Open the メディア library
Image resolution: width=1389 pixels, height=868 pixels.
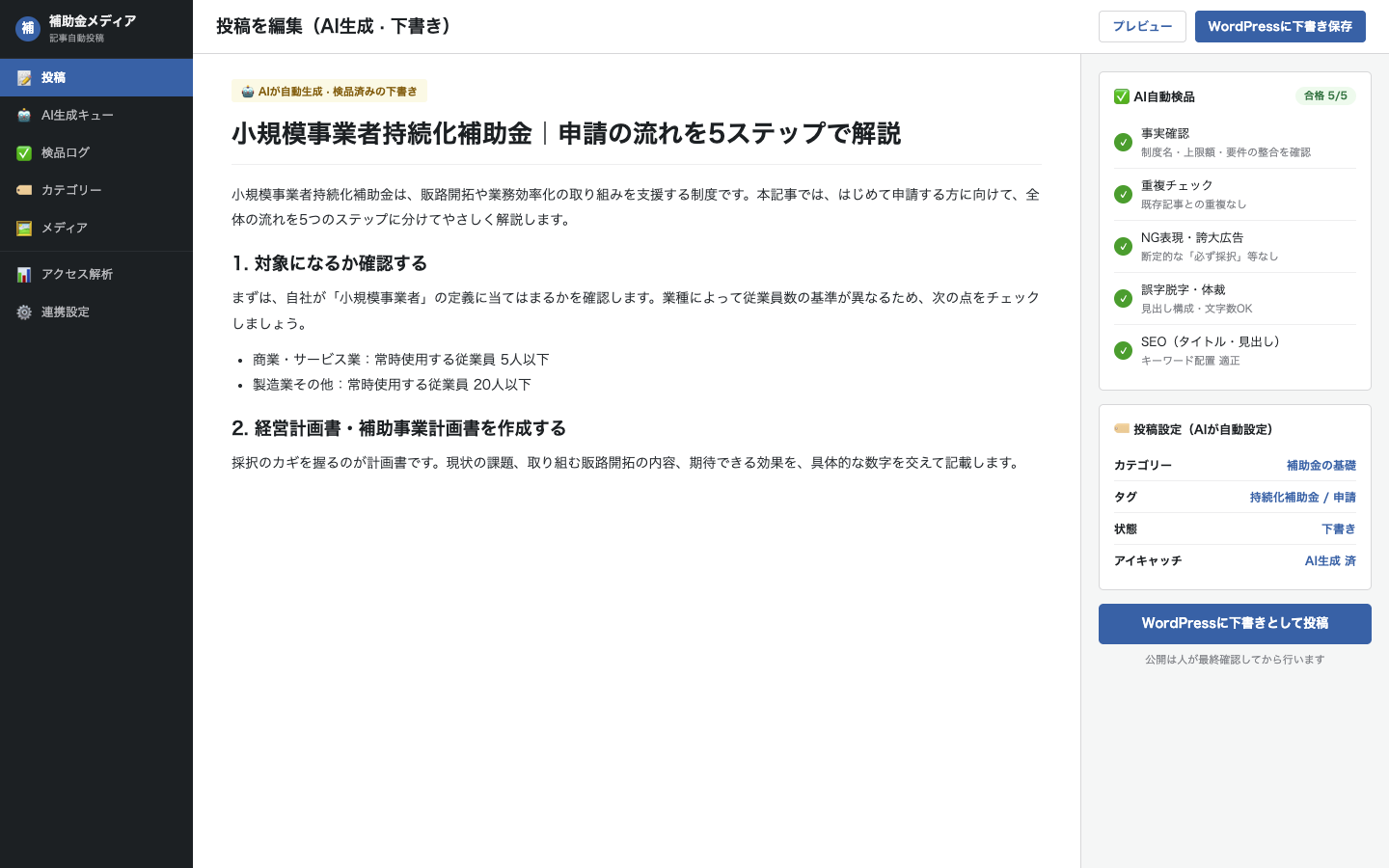[x=96, y=229]
